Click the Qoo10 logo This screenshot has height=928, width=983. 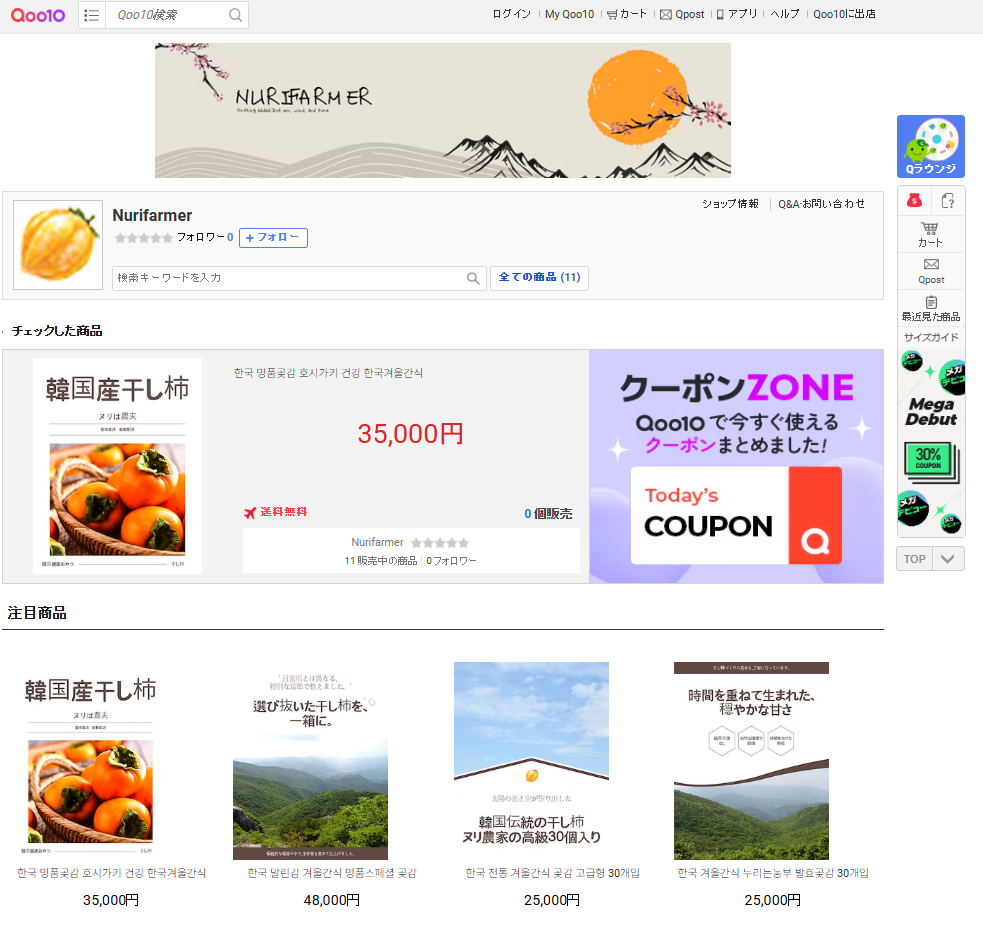pyautogui.click(x=38, y=15)
